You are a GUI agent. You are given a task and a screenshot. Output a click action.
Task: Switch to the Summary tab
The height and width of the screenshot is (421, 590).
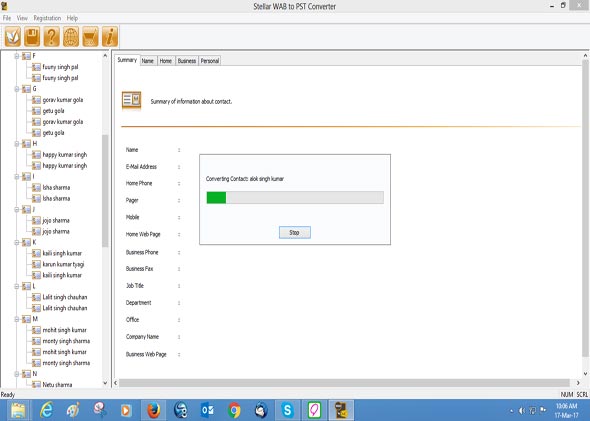(127, 60)
